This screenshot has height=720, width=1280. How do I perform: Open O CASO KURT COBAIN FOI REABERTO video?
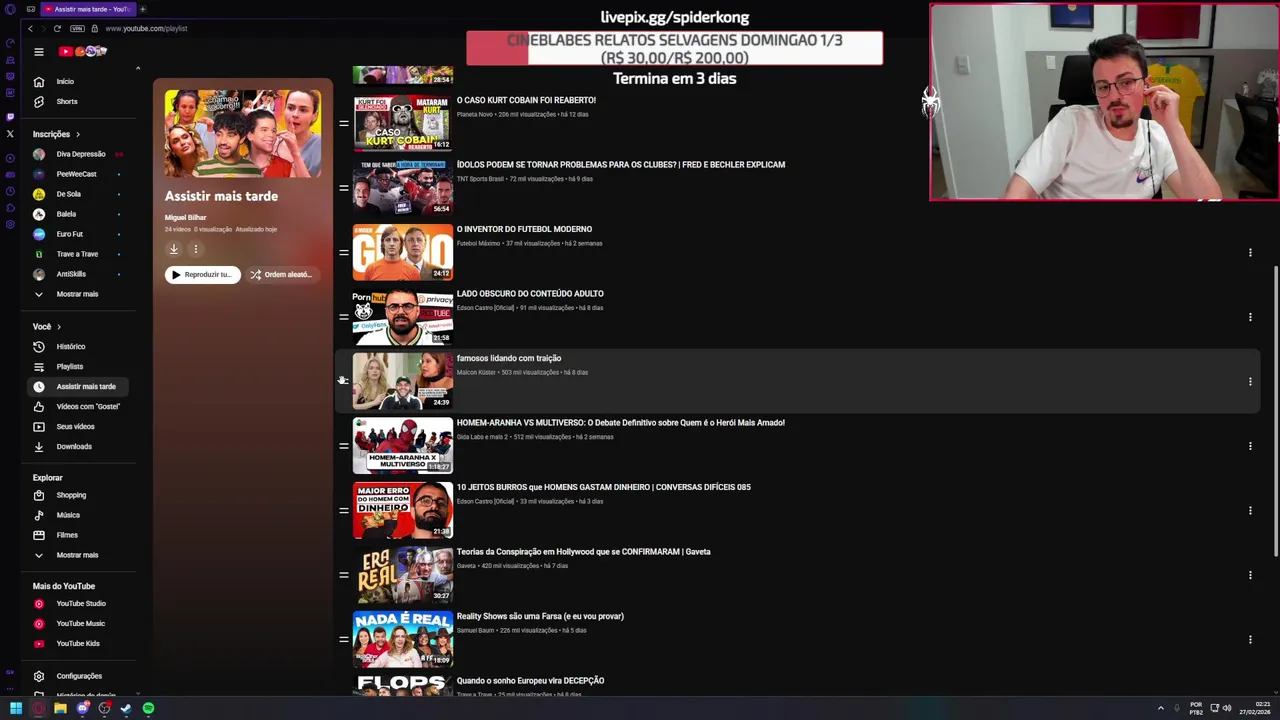coord(526,100)
